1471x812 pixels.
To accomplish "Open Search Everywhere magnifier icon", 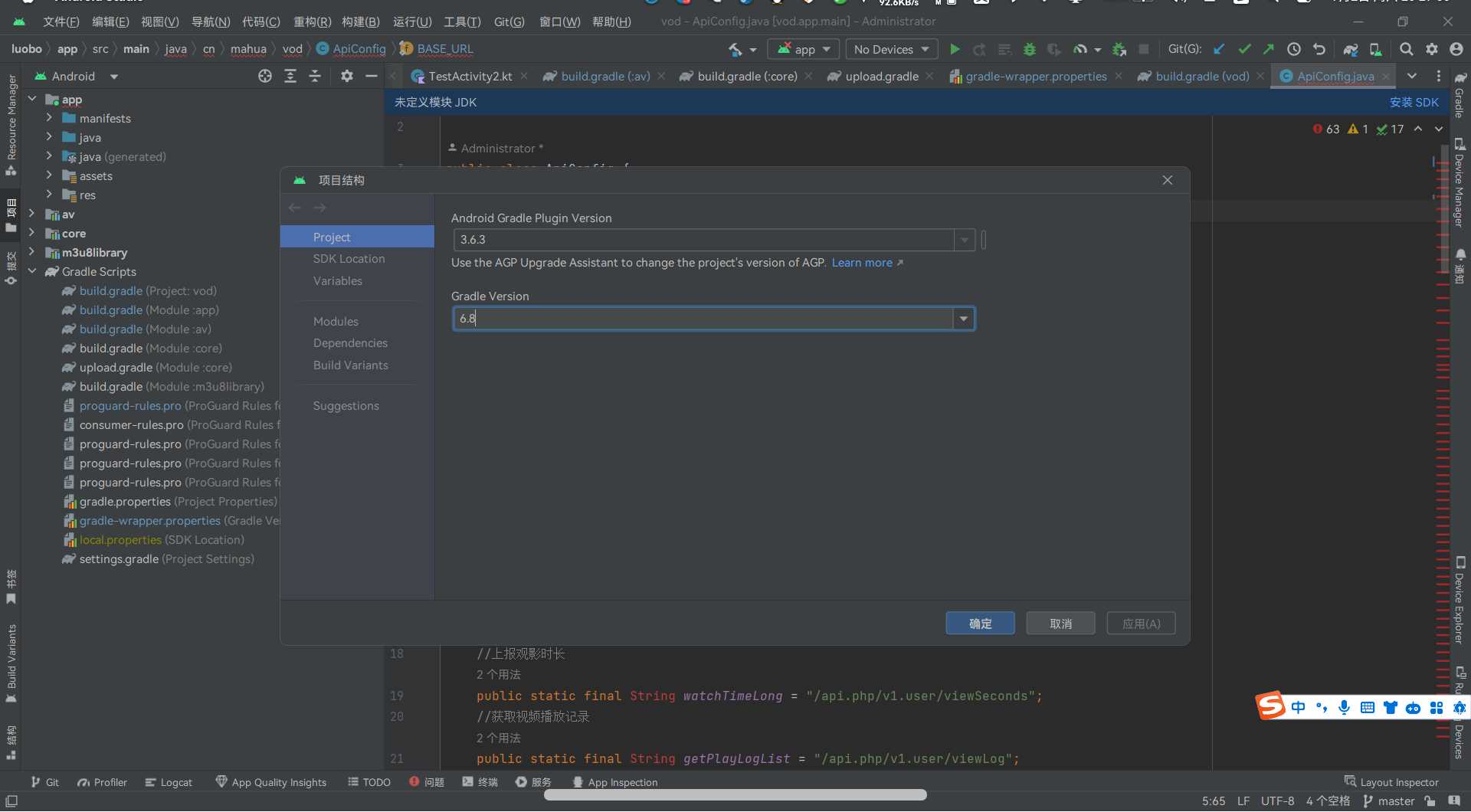I will tap(1406, 50).
